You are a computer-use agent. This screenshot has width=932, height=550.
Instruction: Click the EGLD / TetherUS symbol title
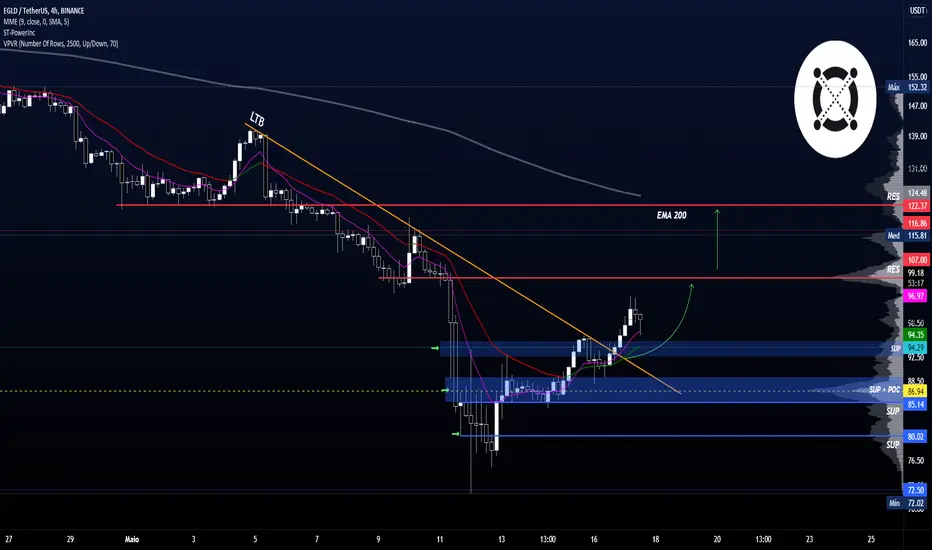43,11
